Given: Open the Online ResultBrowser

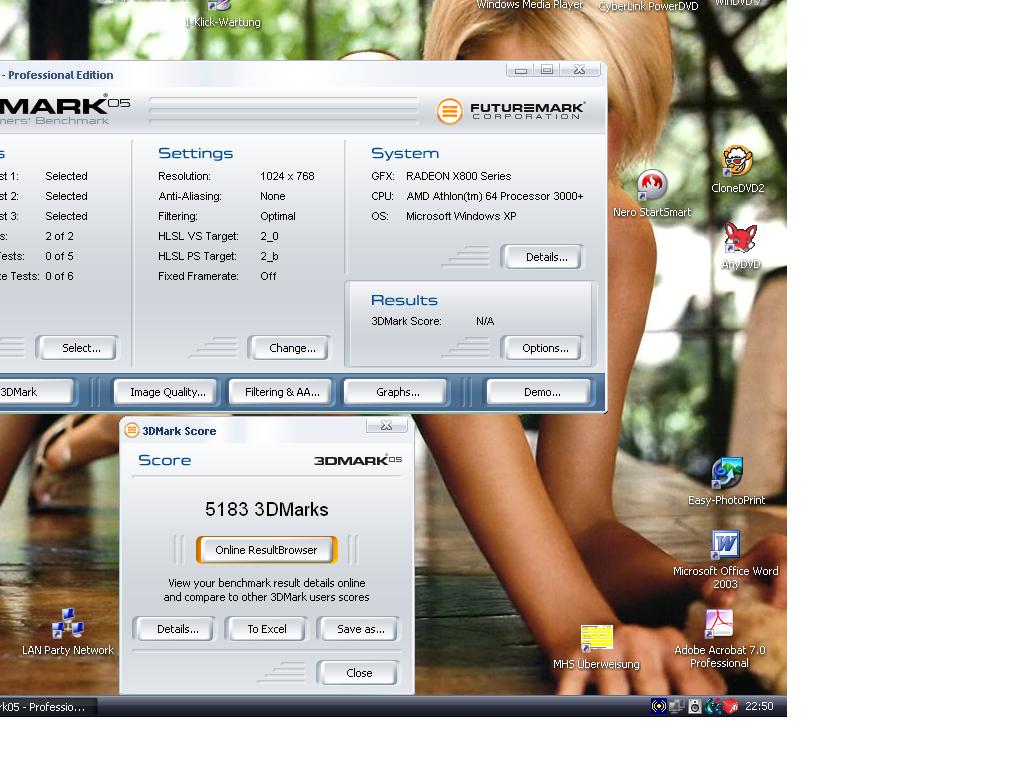Looking at the screenshot, I should [266, 551].
